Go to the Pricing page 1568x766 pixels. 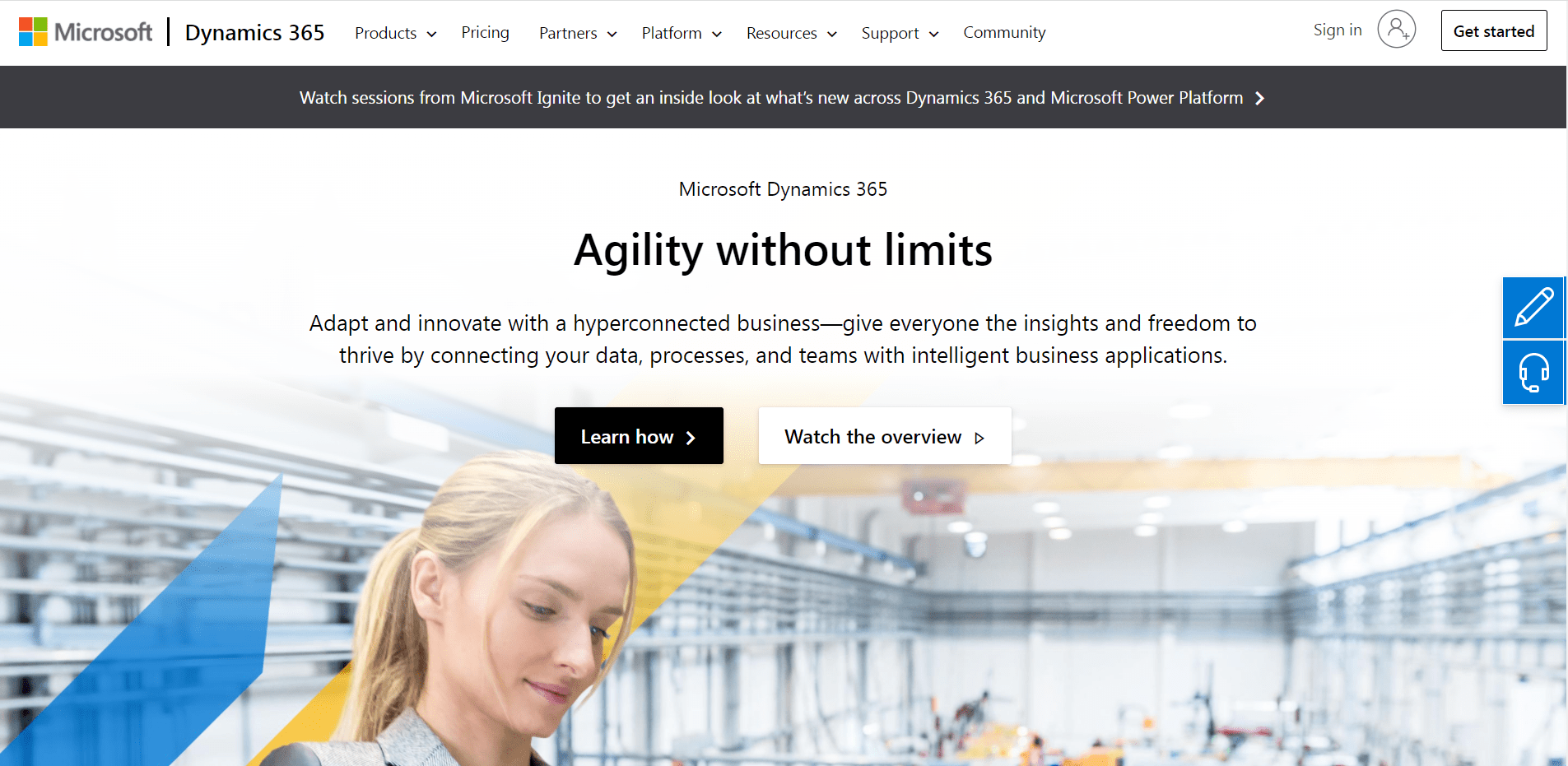click(485, 32)
